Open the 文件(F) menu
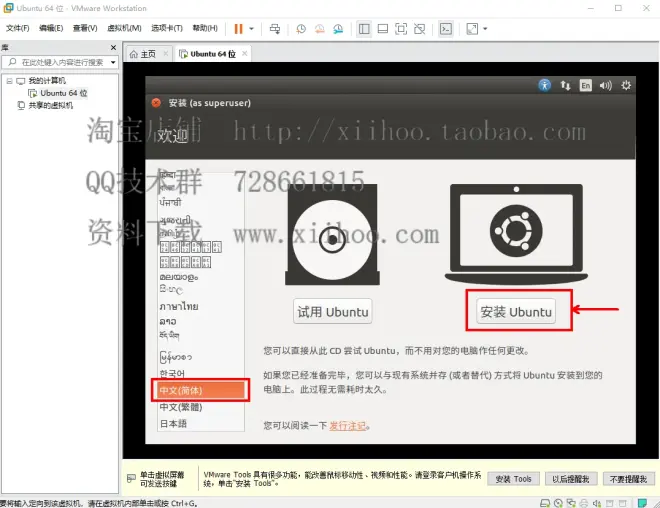The width and height of the screenshot is (660, 508). coord(17,28)
